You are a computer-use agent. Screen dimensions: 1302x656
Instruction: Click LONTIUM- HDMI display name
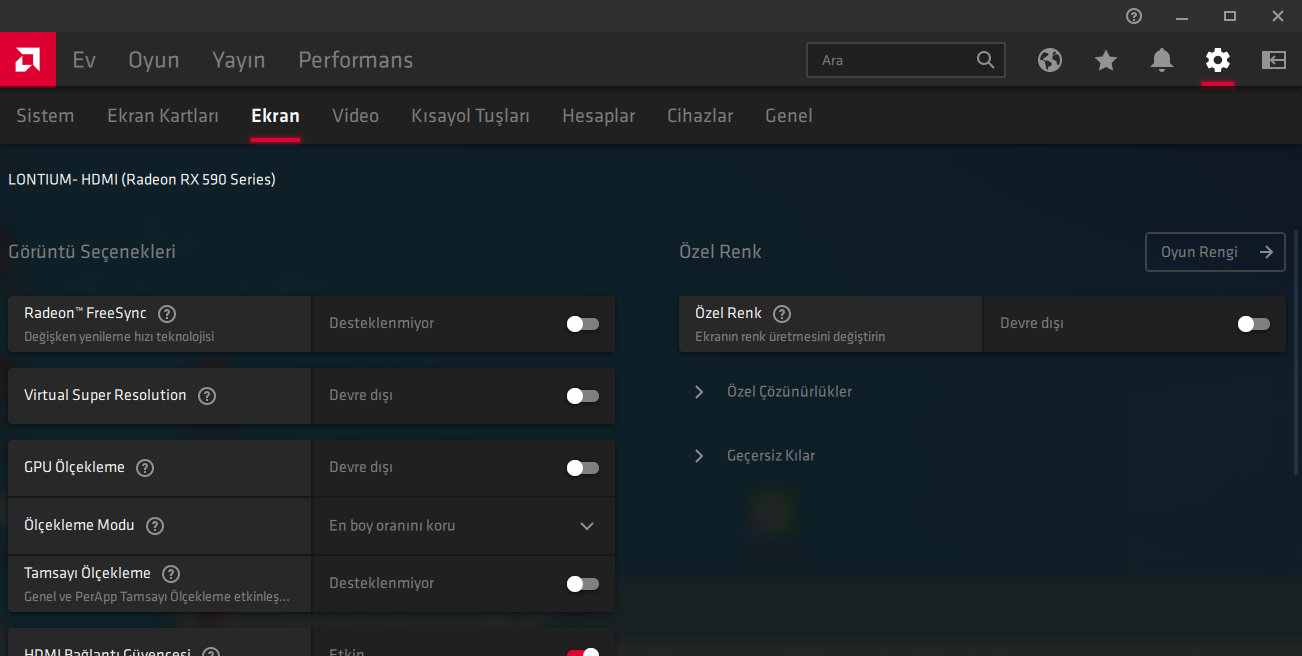coord(142,180)
